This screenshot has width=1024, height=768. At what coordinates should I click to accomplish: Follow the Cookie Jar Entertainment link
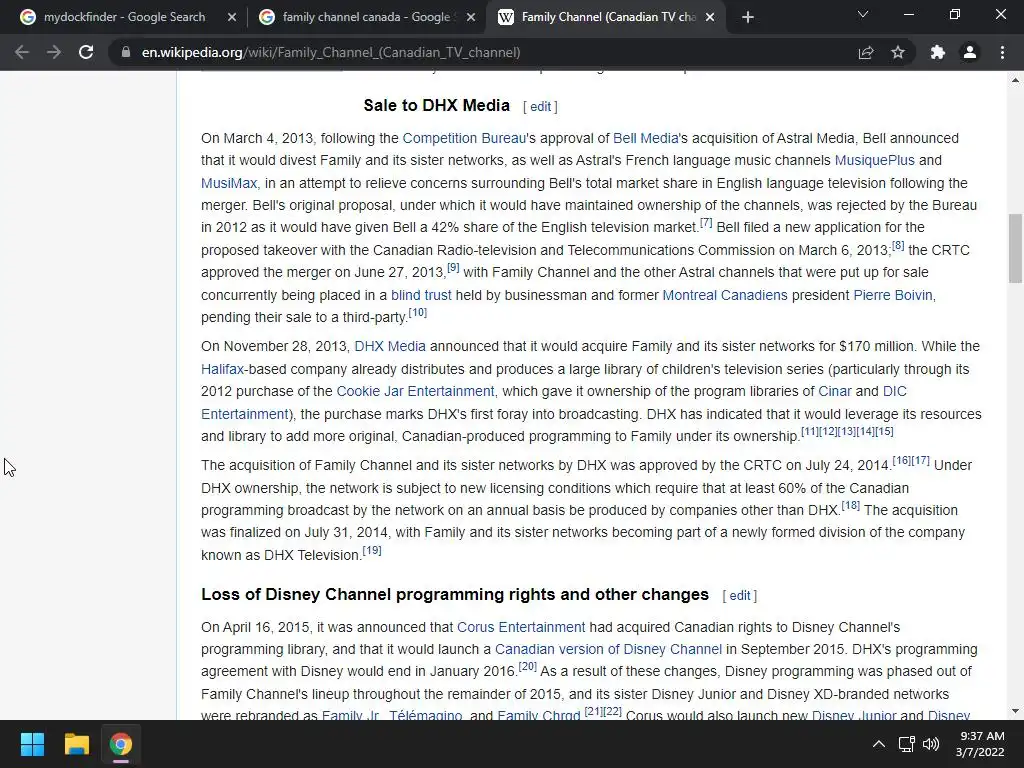click(415, 391)
